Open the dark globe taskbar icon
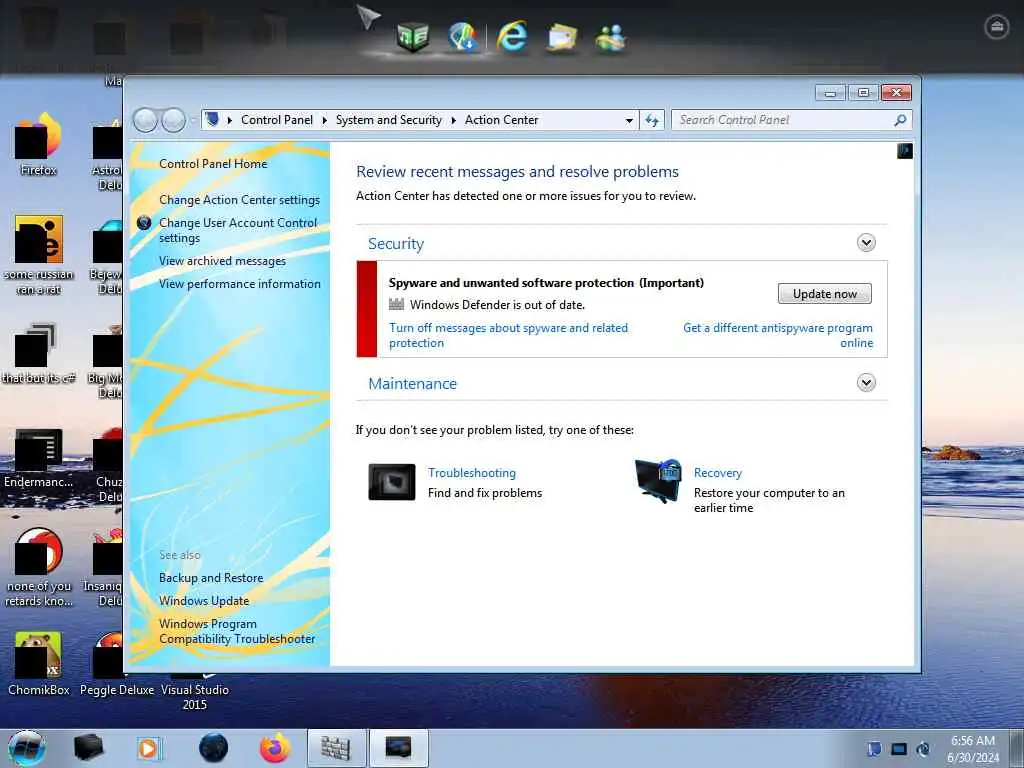The image size is (1024, 768). [213, 748]
